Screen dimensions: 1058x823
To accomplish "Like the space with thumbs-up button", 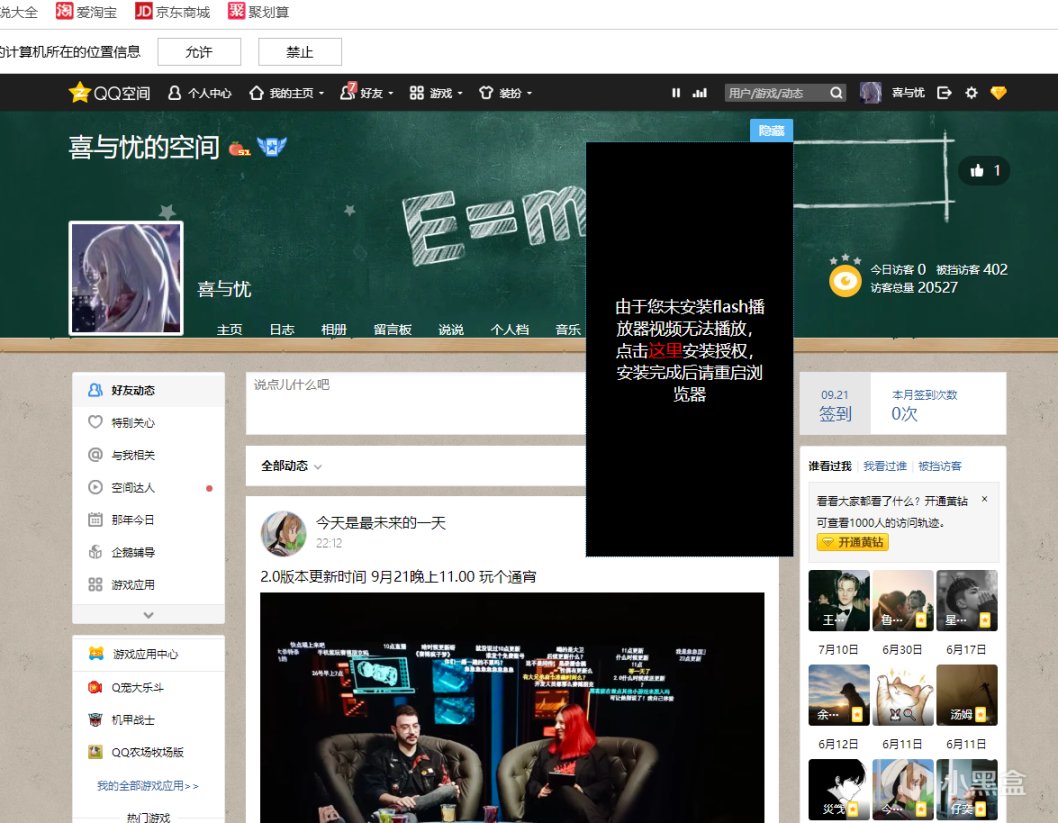I will click(x=984, y=171).
